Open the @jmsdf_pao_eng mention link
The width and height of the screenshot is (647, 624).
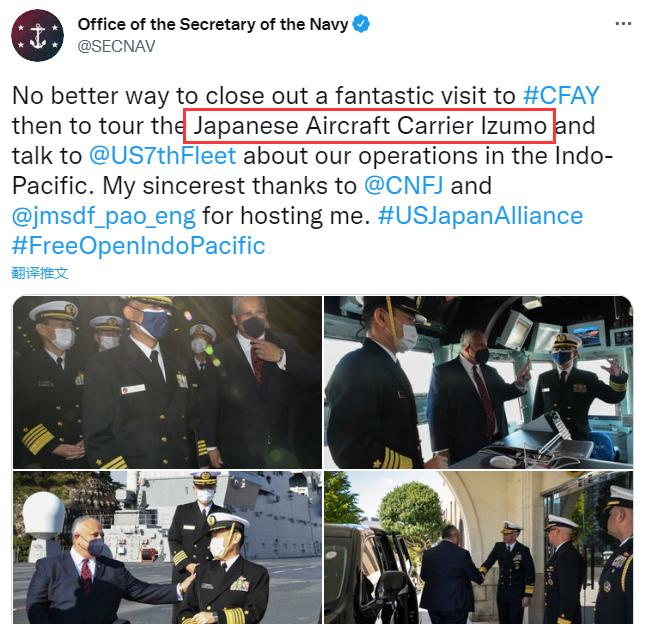(x=104, y=216)
